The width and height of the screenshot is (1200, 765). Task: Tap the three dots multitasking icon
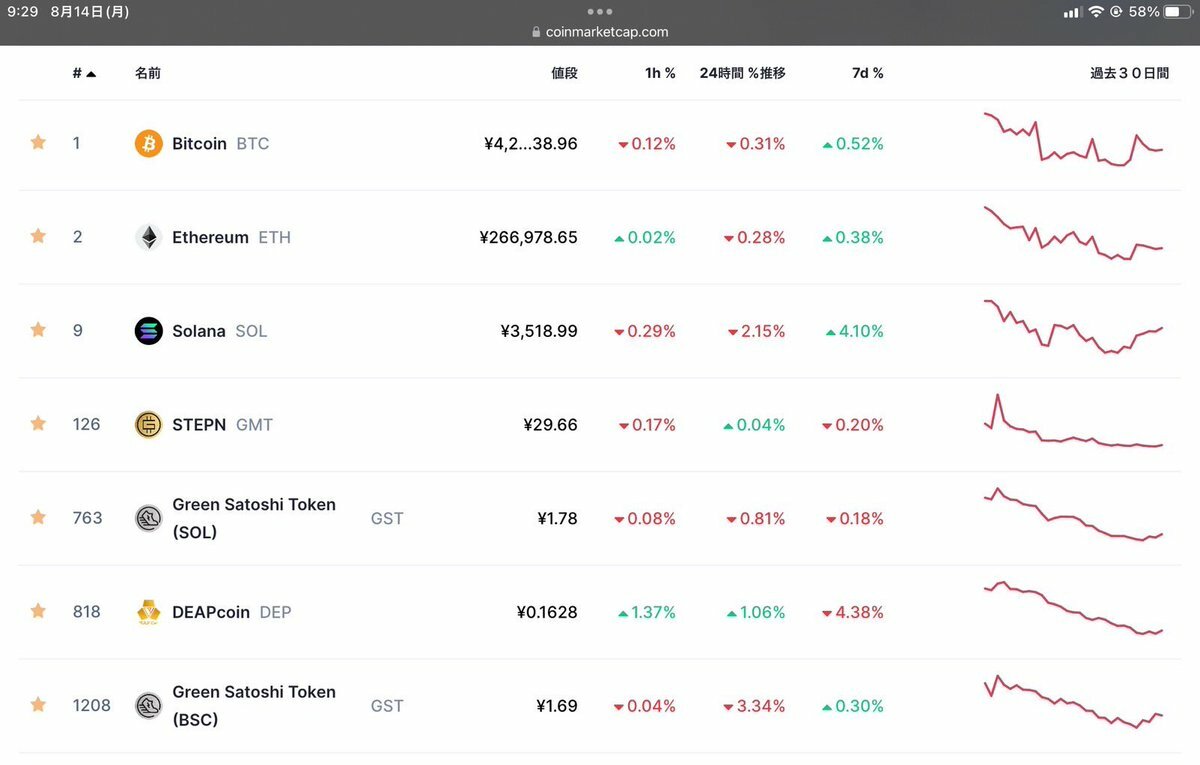pyautogui.click(x=600, y=12)
